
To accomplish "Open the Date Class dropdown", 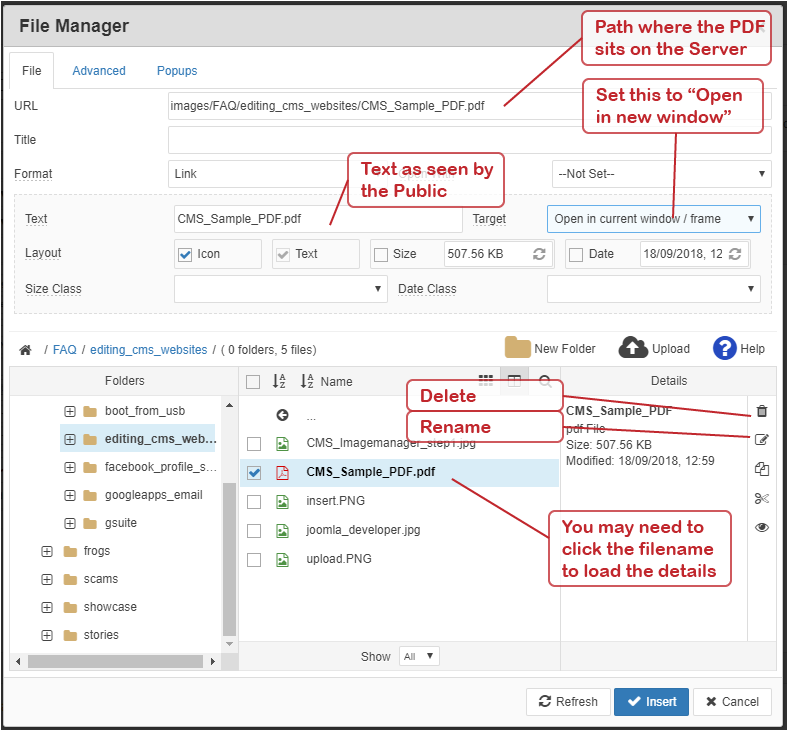I will coord(654,289).
